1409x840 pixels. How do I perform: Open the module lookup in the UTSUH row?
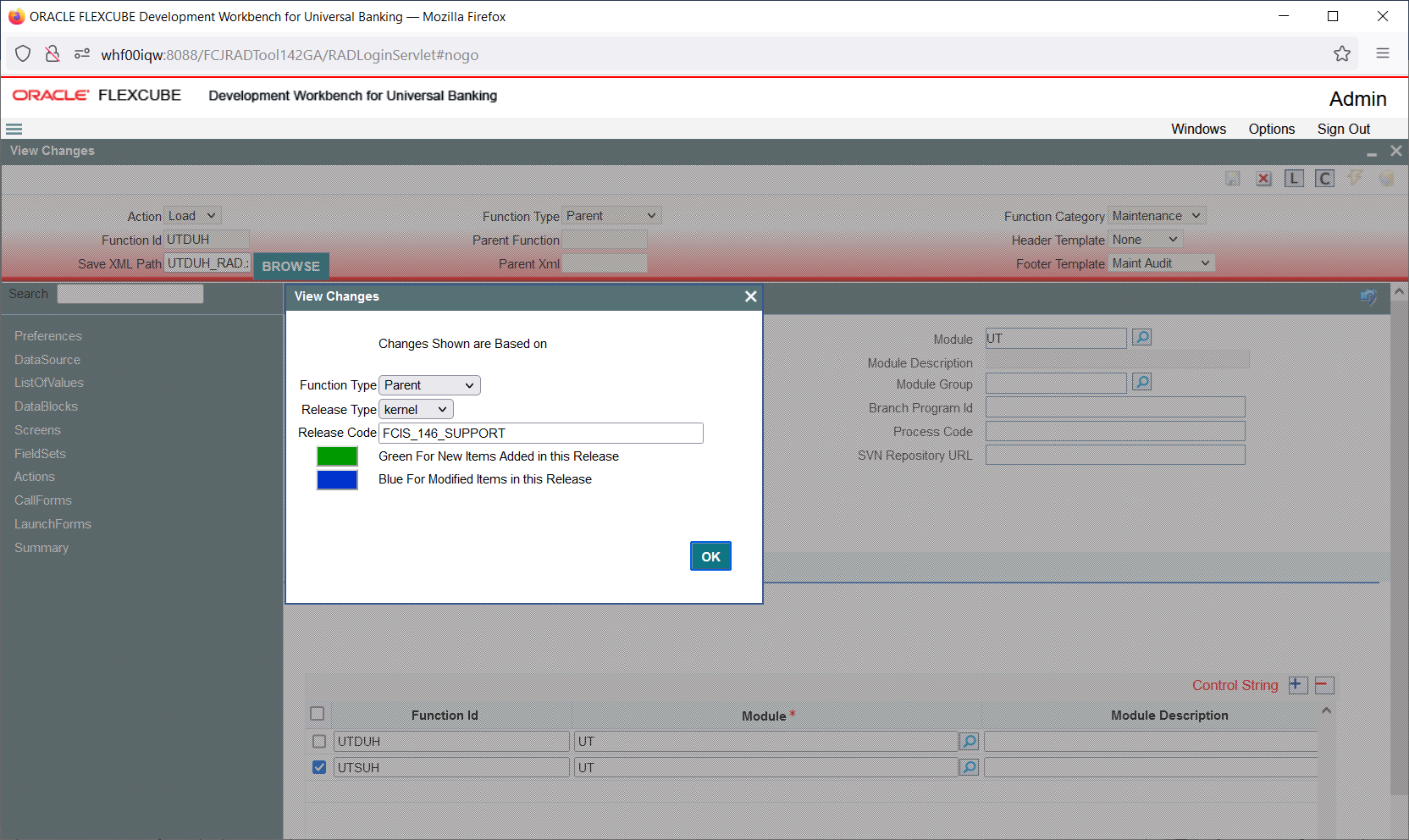969,768
